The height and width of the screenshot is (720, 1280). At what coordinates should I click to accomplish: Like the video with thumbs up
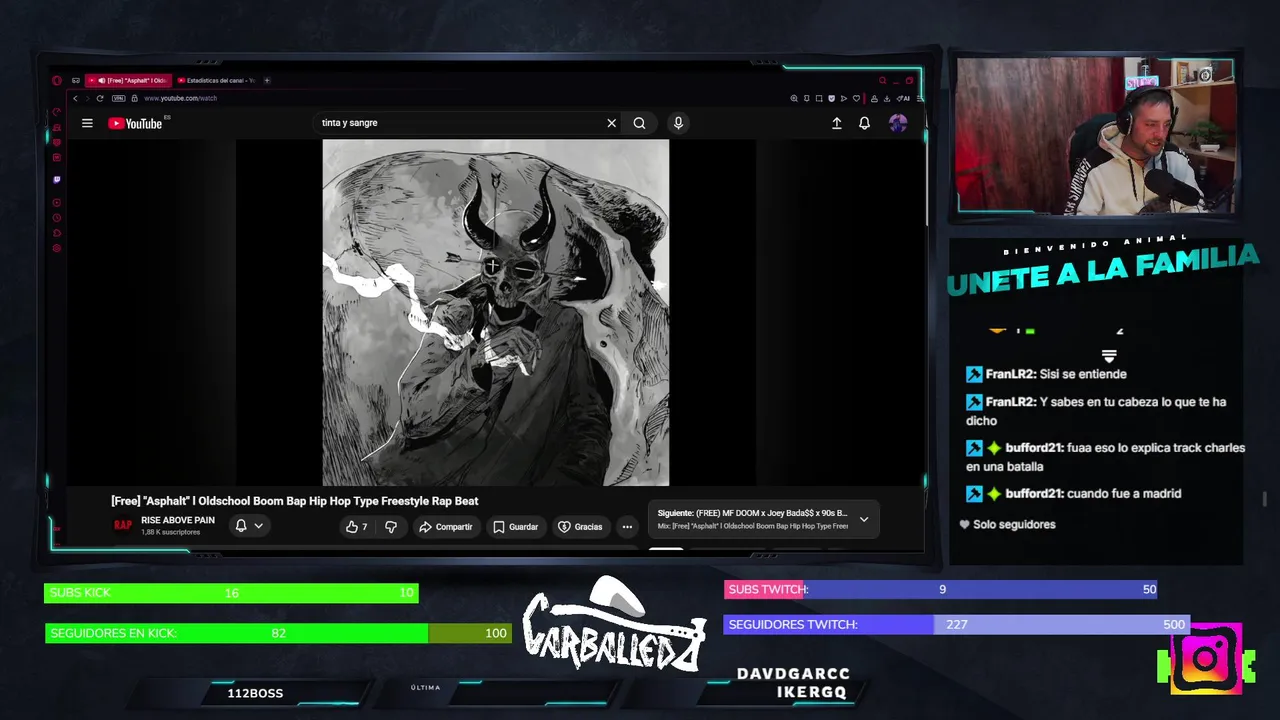(x=357, y=527)
